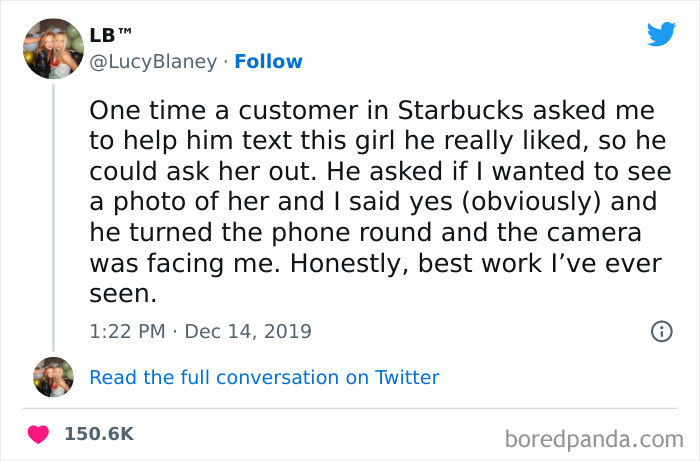The height and width of the screenshot is (461, 700).
Task: Open LB's large profile avatar
Action: click(x=52, y=48)
